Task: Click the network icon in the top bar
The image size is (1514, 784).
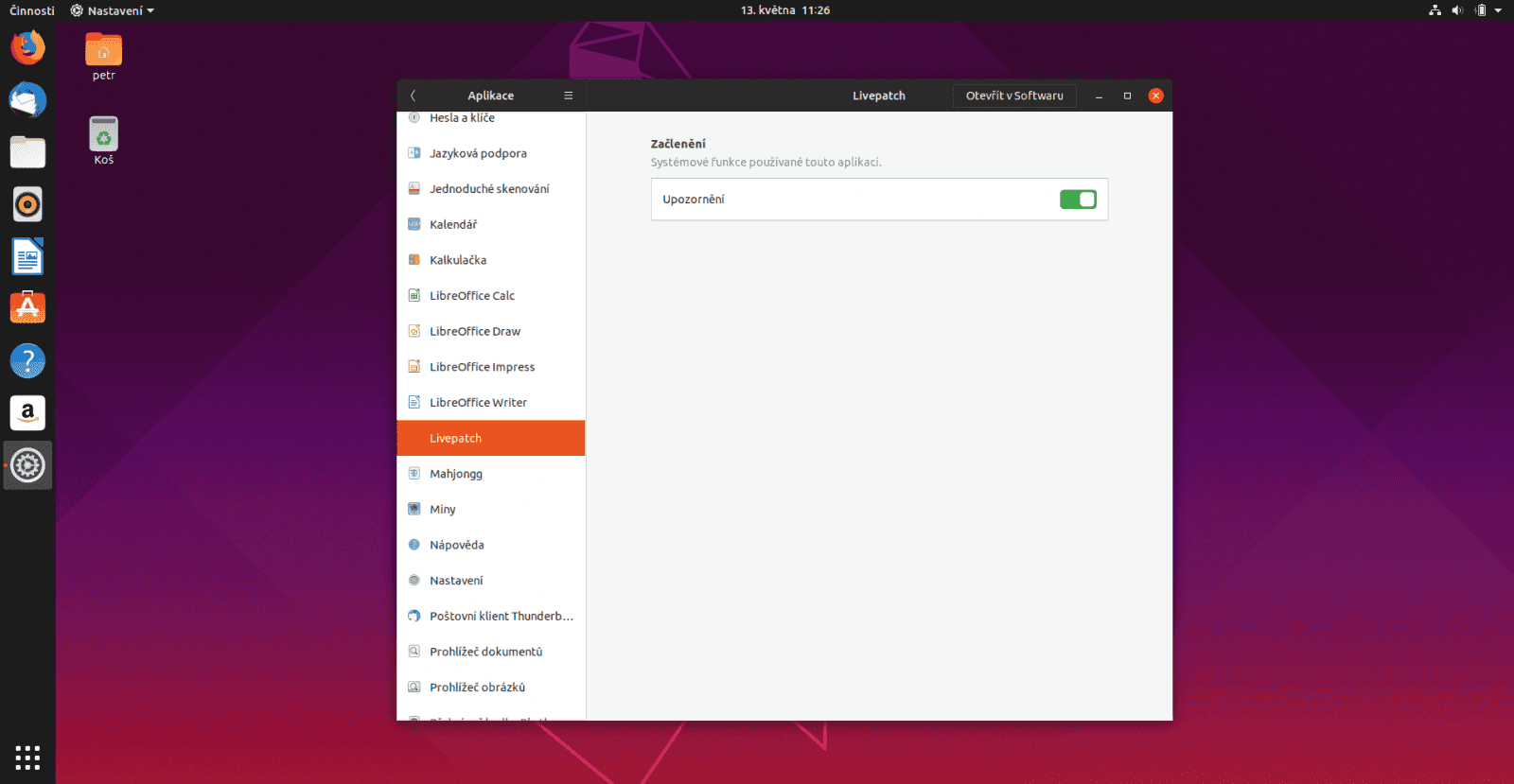Action: pyautogui.click(x=1435, y=10)
